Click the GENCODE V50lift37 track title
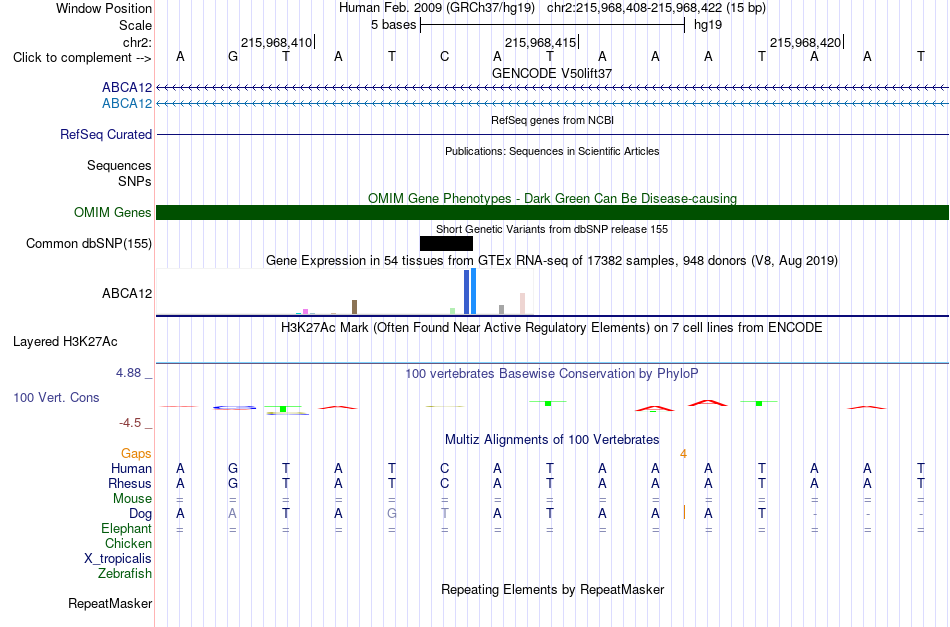 [552, 73]
